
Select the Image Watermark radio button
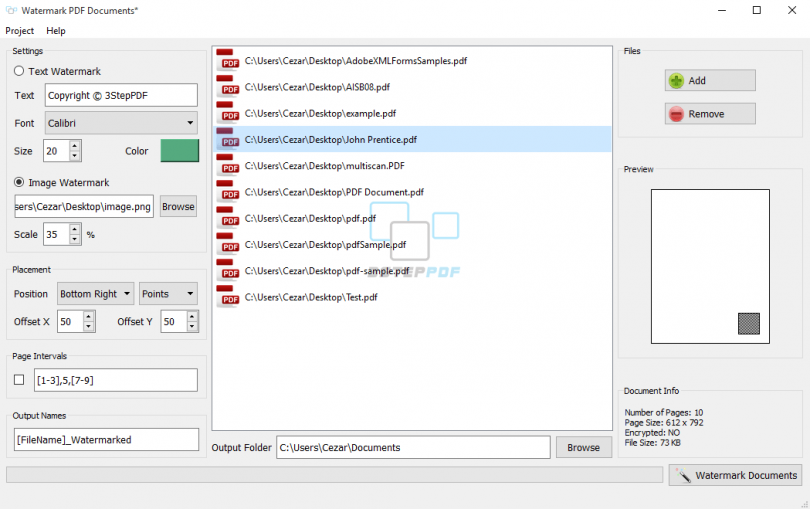[19, 182]
